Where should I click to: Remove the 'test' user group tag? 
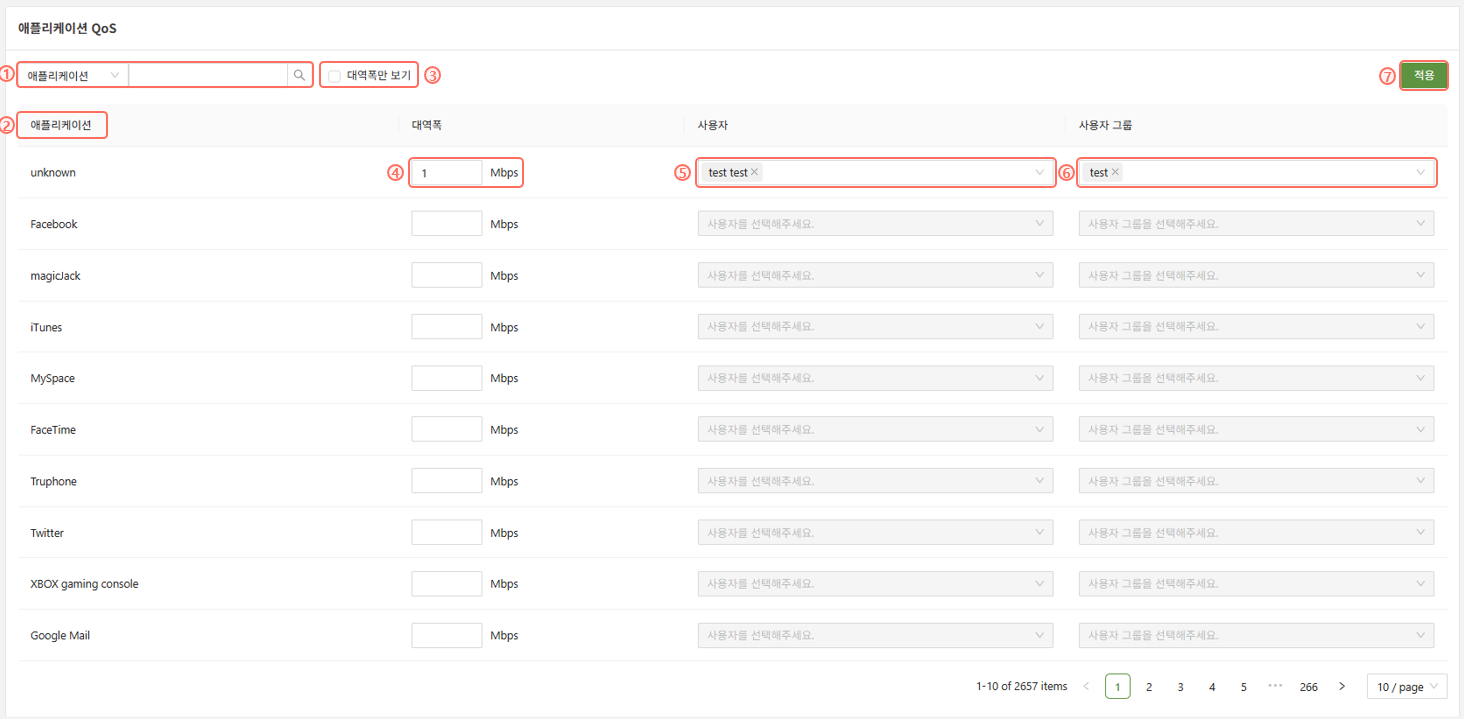1115,172
